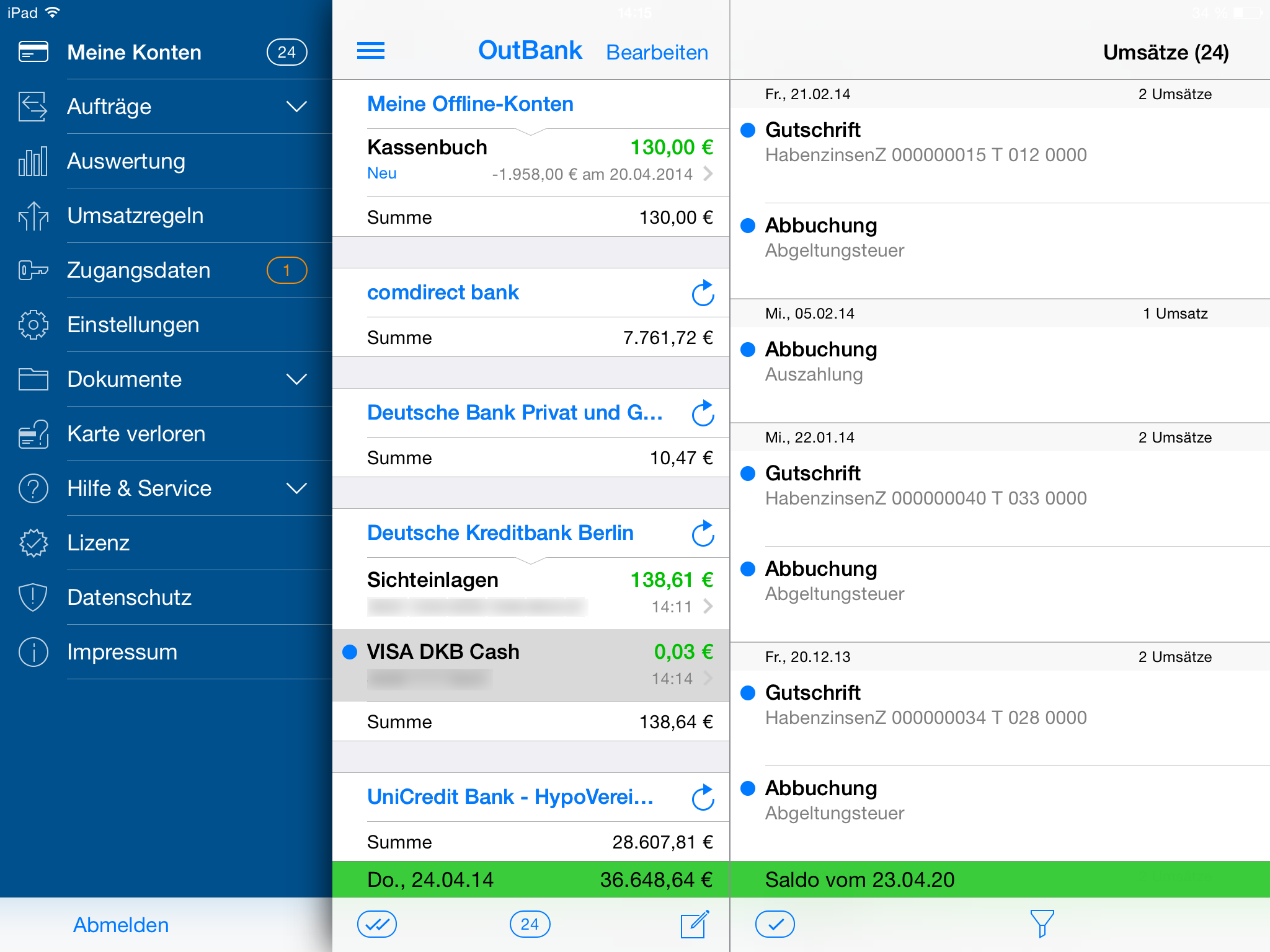Viewport: 1270px width, 952px height.
Task: Toggle unread dot on 21.02.14 Gutschrift
Action: 748,130
